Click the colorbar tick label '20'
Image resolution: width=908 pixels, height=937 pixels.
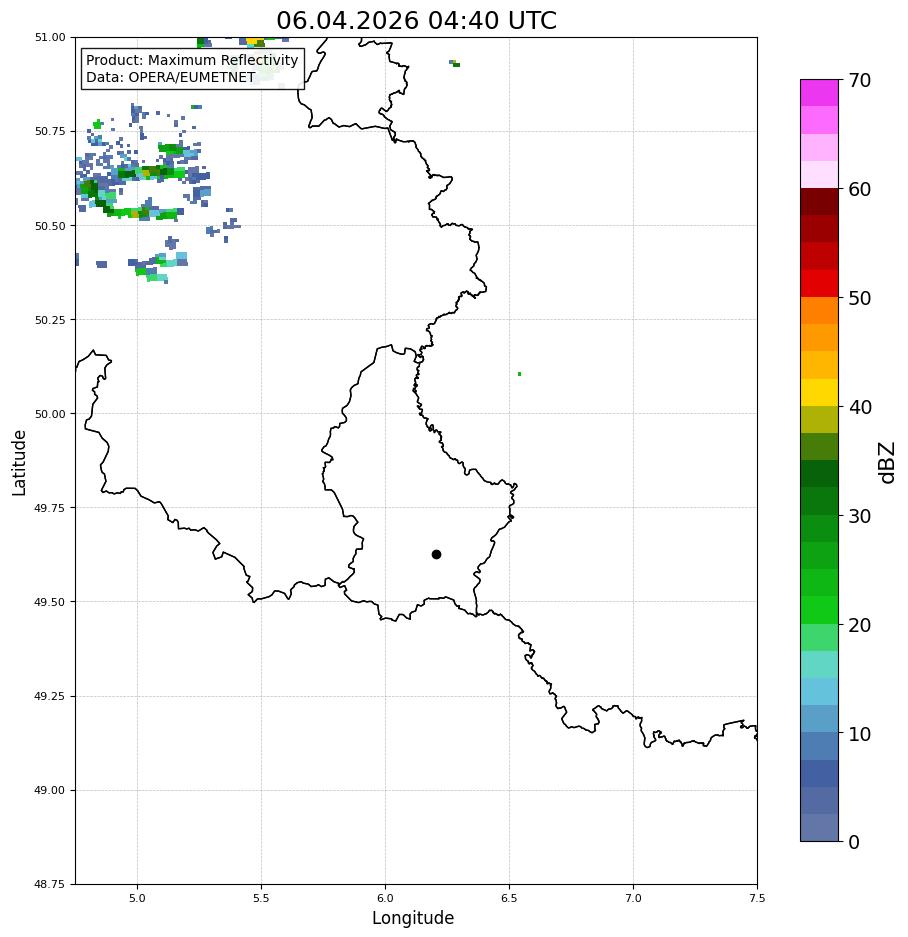[x=860, y=625]
